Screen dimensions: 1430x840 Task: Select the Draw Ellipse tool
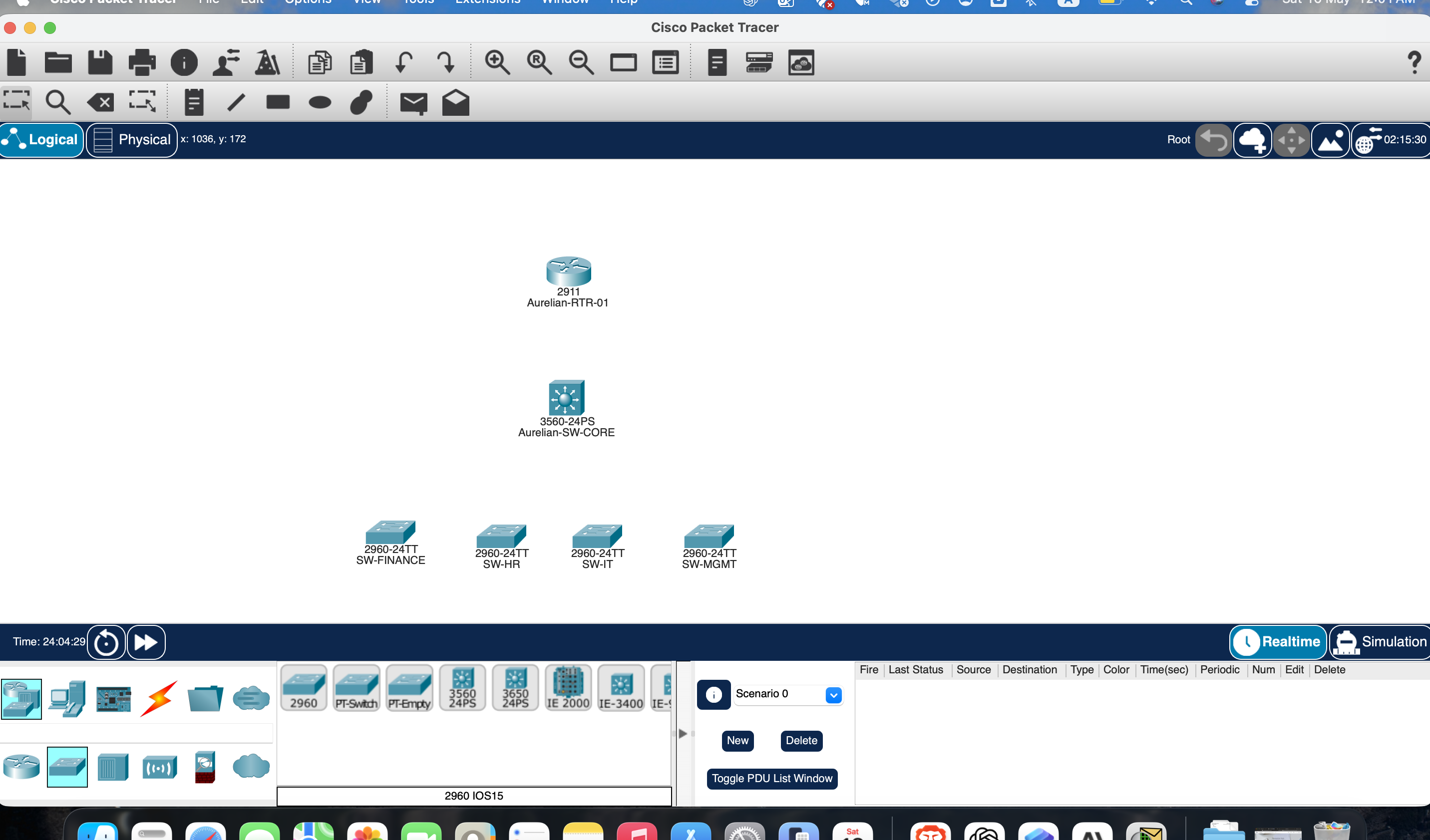[320, 103]
